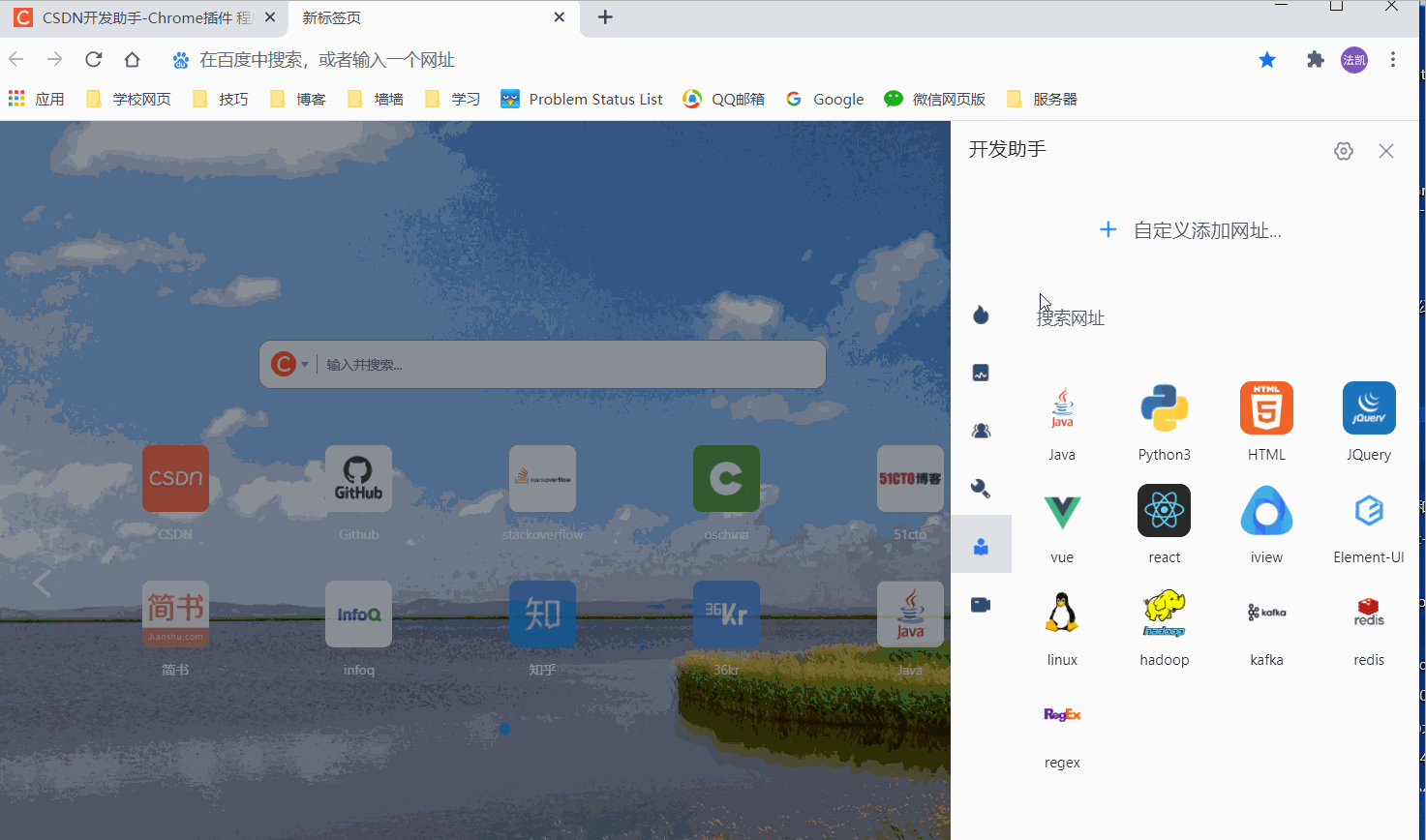Open the 学习 bookmark folder
Viewport: 1426px width, 840px height.
tap(453, 99)
